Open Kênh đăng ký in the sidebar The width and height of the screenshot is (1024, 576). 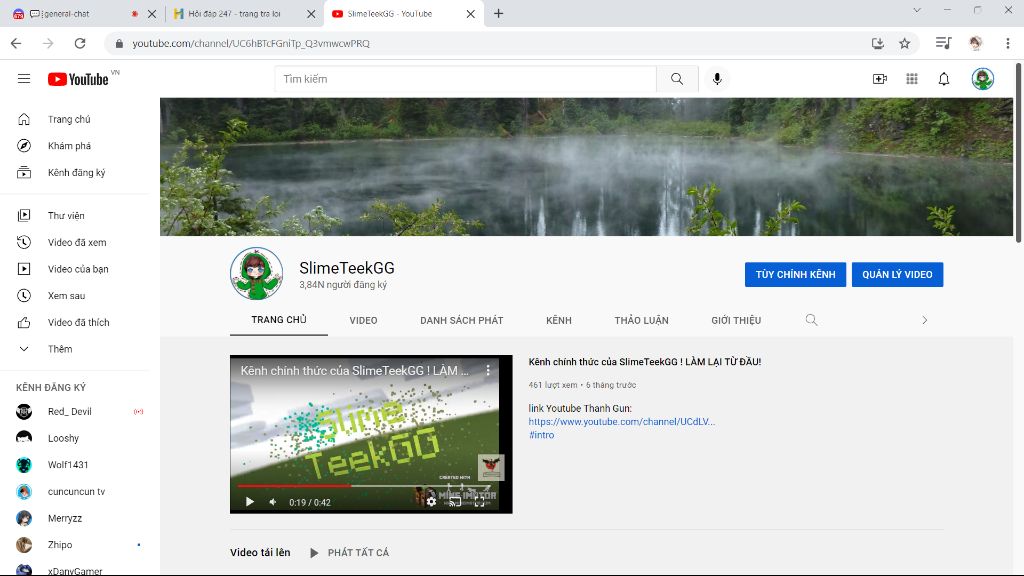pos(74,172)
